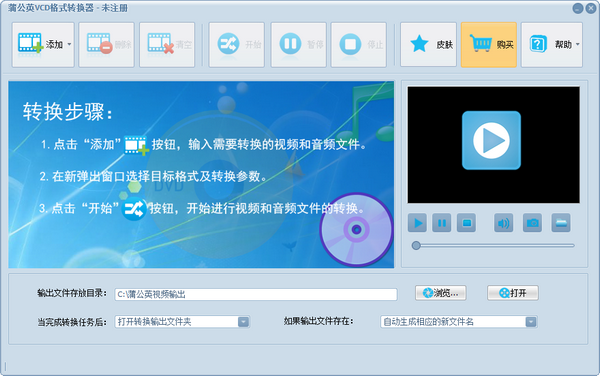Start conversion with the 开始 button
600x376 pixels.
pos(236,45)
